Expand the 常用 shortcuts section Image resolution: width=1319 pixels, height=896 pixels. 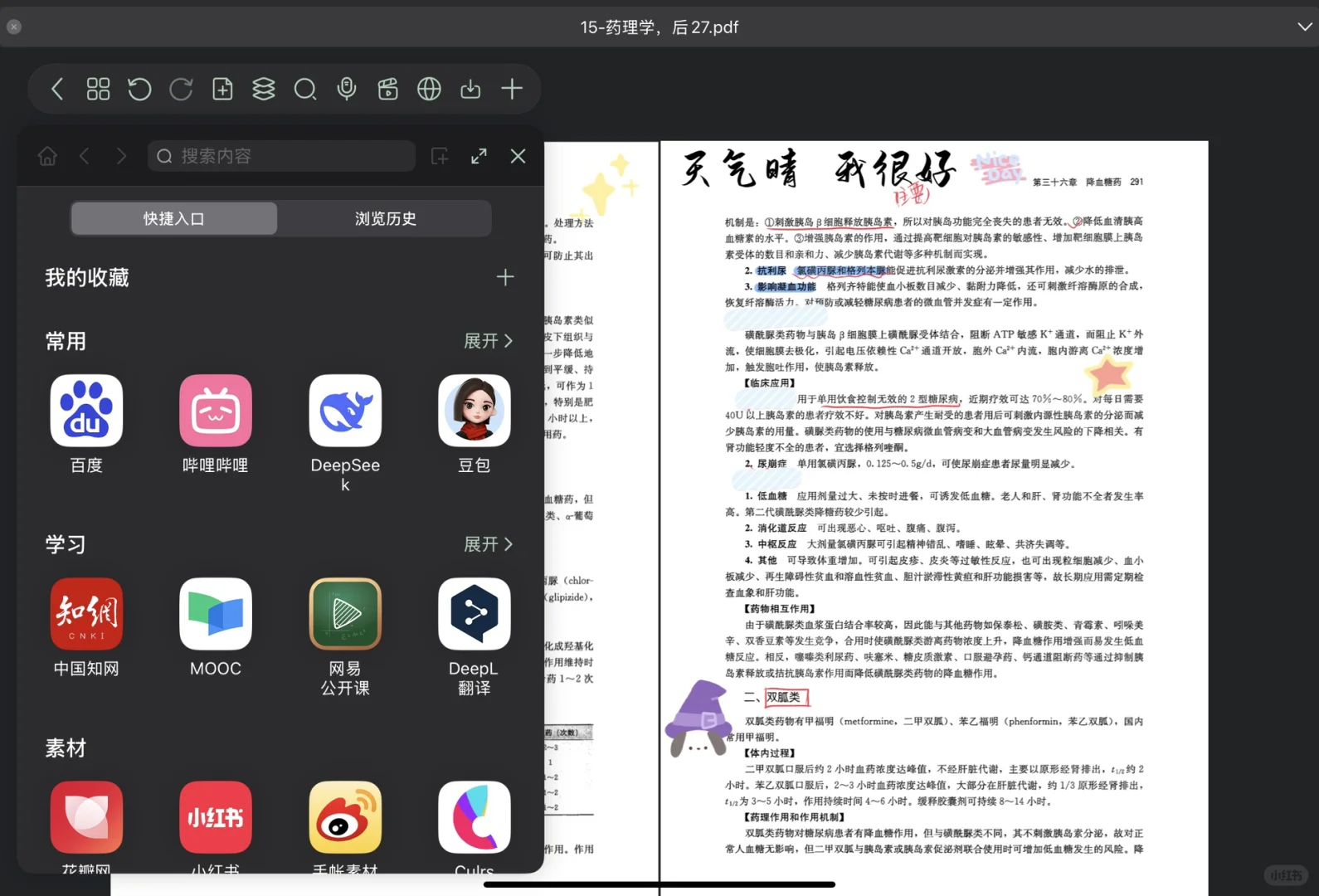pyautogui.click(x=489, y=341)
